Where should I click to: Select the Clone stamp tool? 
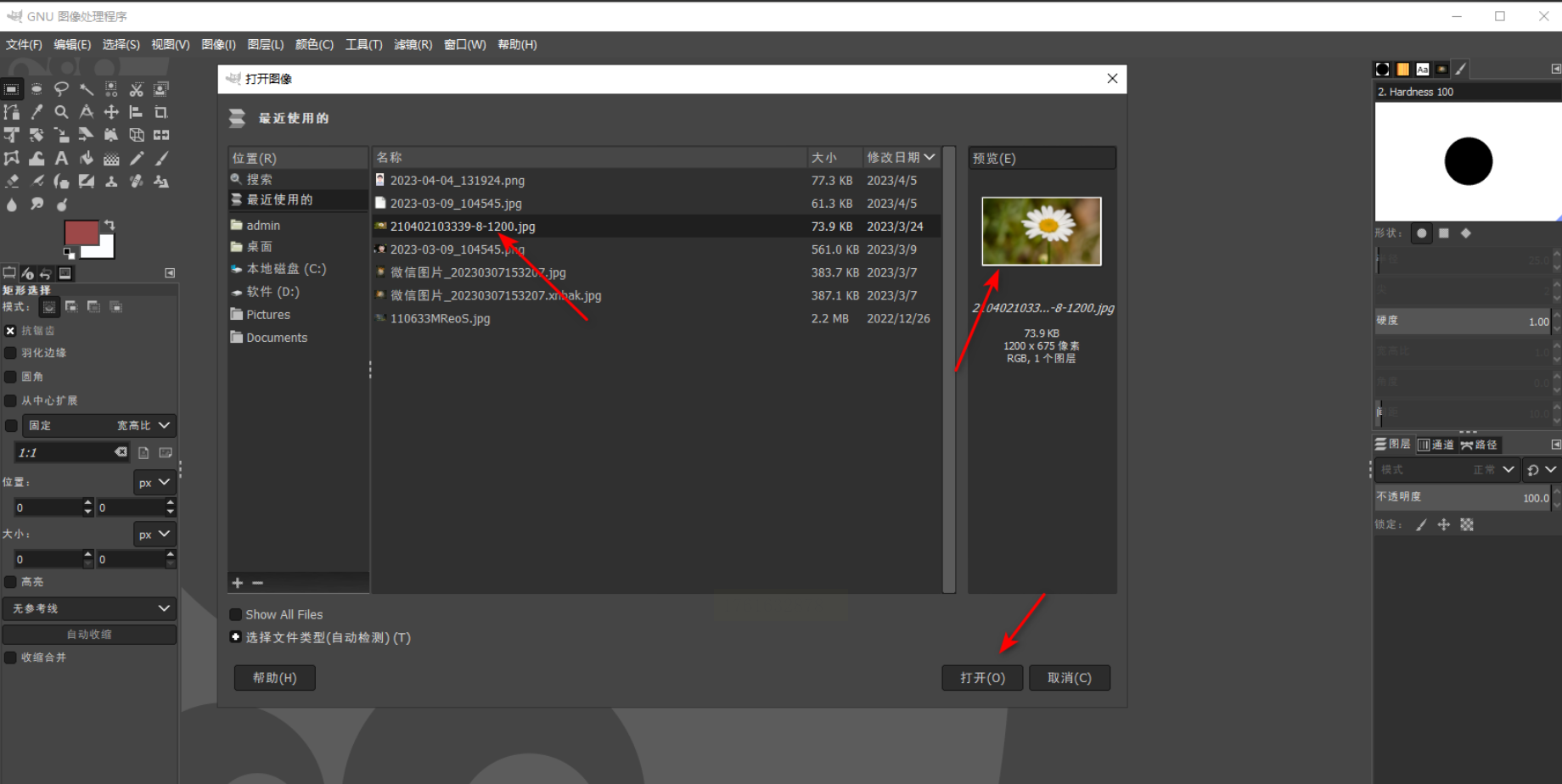point(111,182)
